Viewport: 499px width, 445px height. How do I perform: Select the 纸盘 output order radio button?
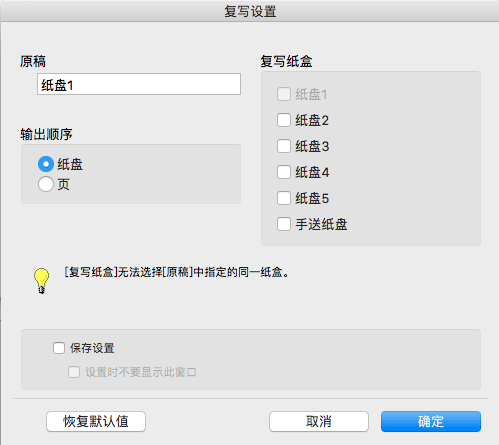[x=46, y=164]
